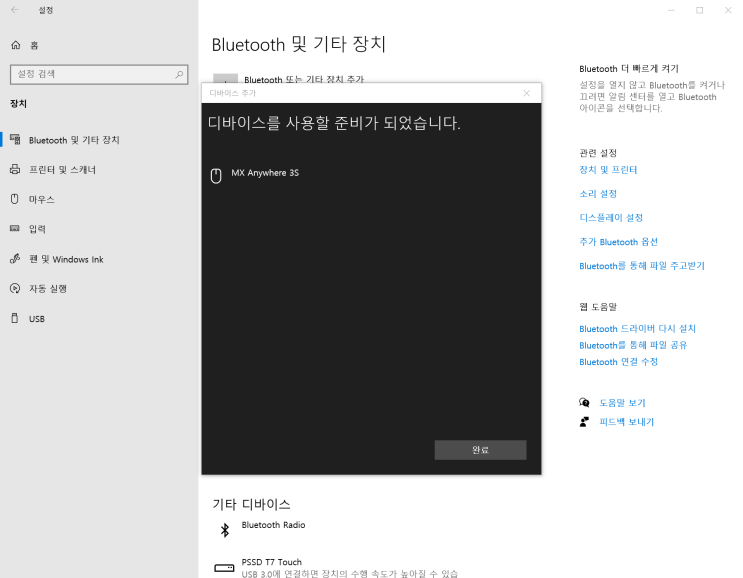The image size is (743, 578).
Task: Click Bluetooth 더 빠르게 켜기 heading
Action: pyautogui.click(x=629, y=69)
